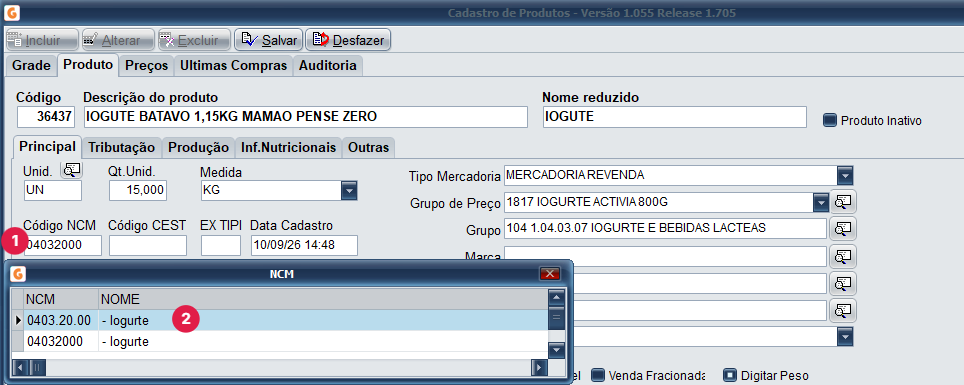Click the app icon in NCM title bar

pos(18,274)
